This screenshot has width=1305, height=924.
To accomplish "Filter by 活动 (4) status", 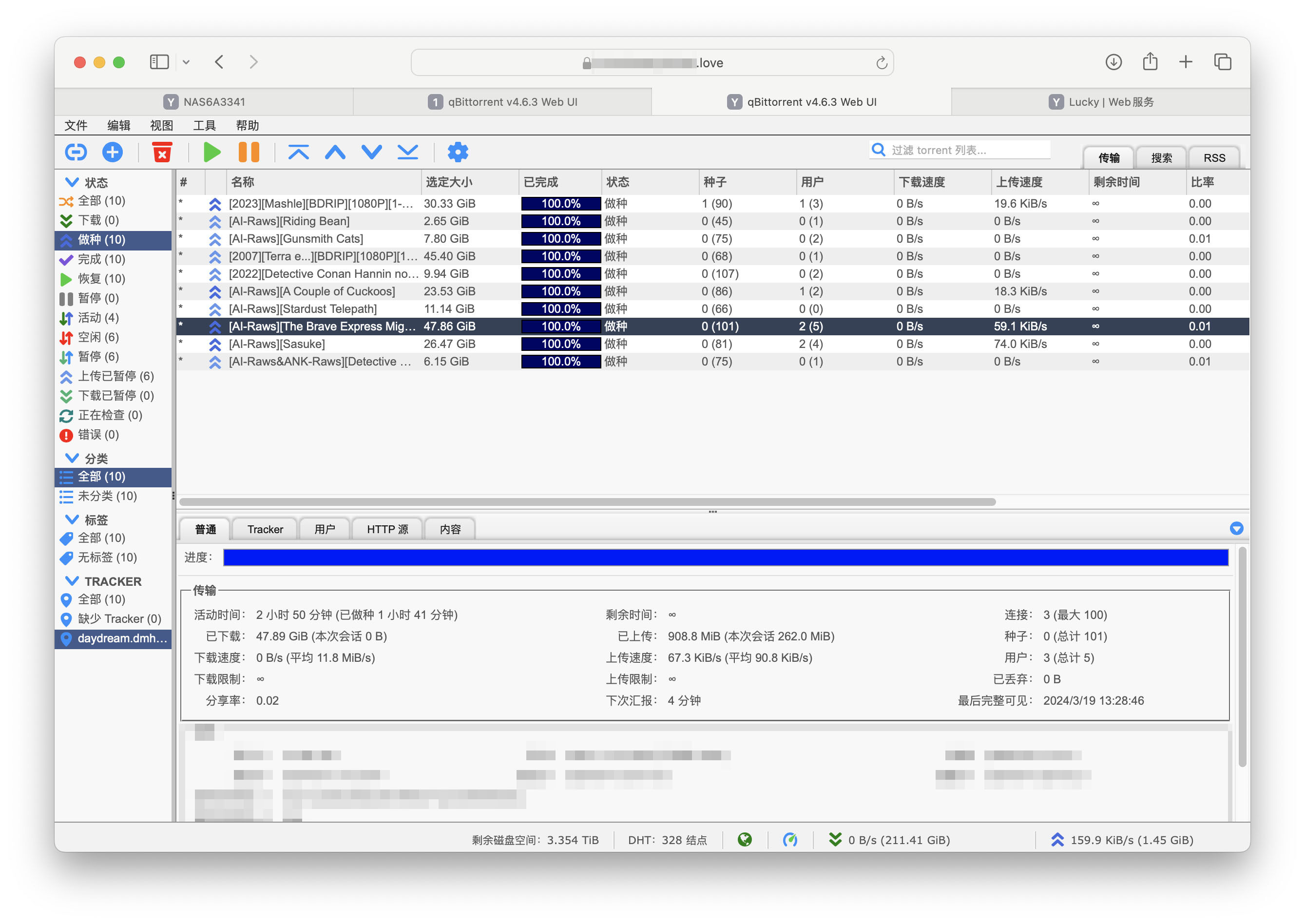I will pyautogui.click(x=113, y=317).
